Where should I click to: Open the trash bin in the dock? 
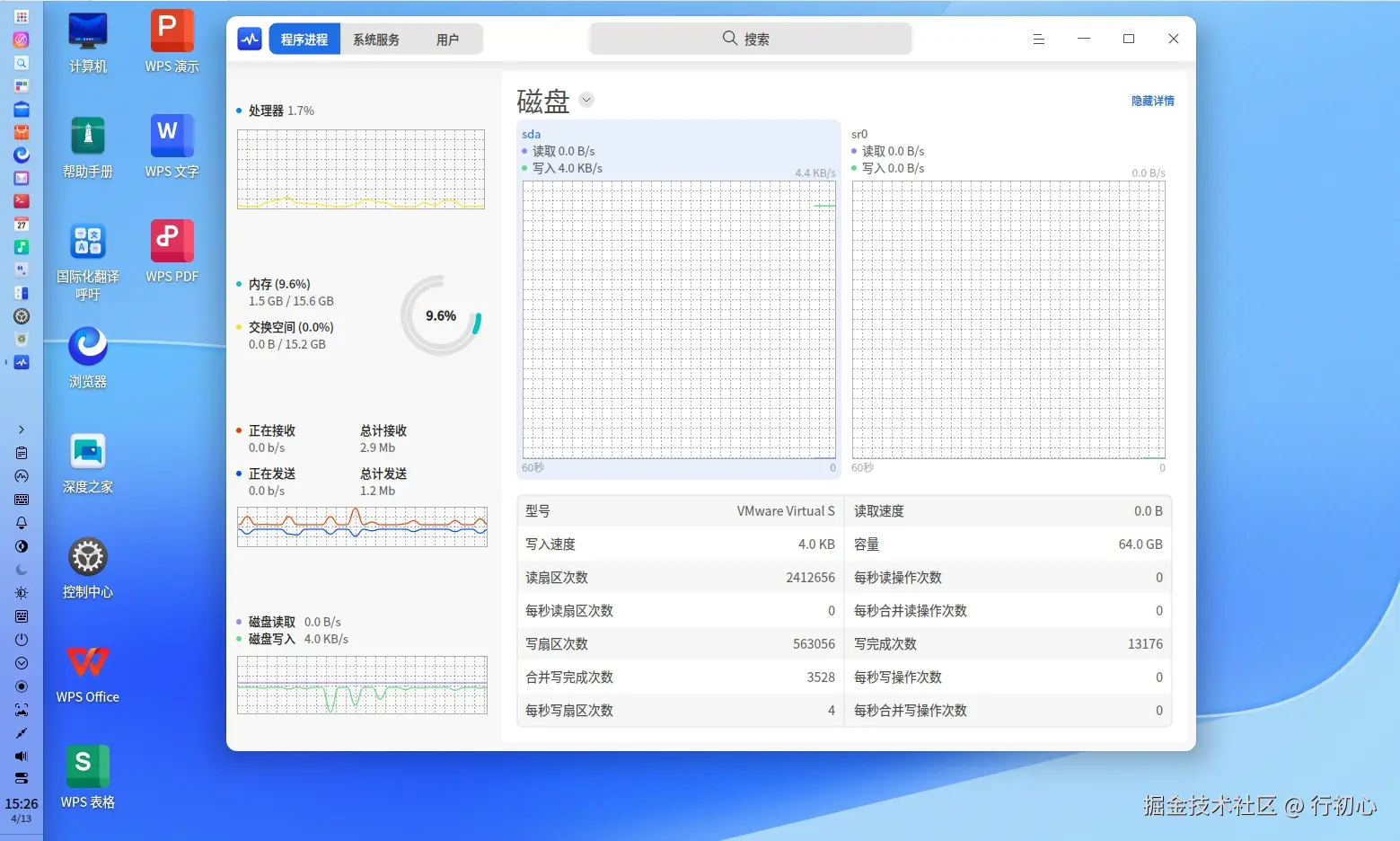22,340
